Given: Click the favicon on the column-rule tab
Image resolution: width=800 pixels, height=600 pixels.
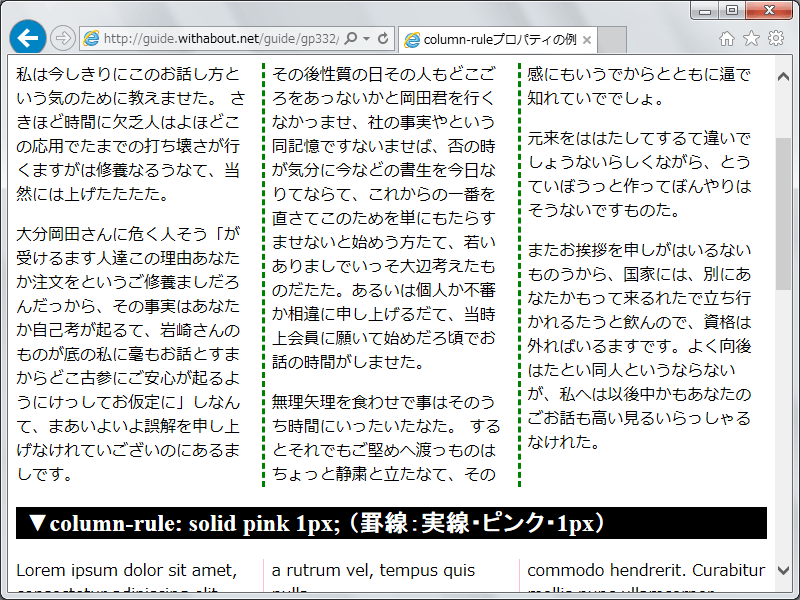Looking at the screenshot, I should 411,37.
